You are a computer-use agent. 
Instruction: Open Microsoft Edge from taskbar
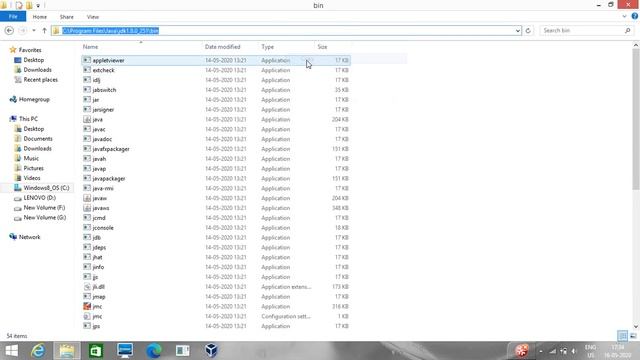(153, 351)
